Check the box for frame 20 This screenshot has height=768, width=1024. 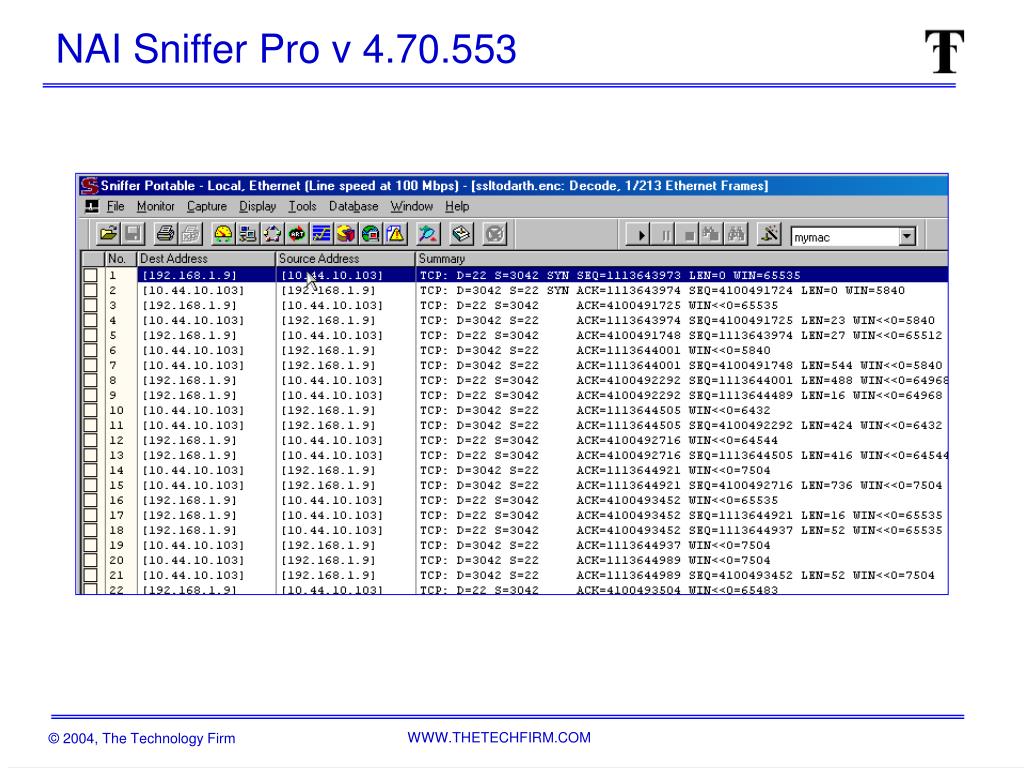click(x=91, y=560)
